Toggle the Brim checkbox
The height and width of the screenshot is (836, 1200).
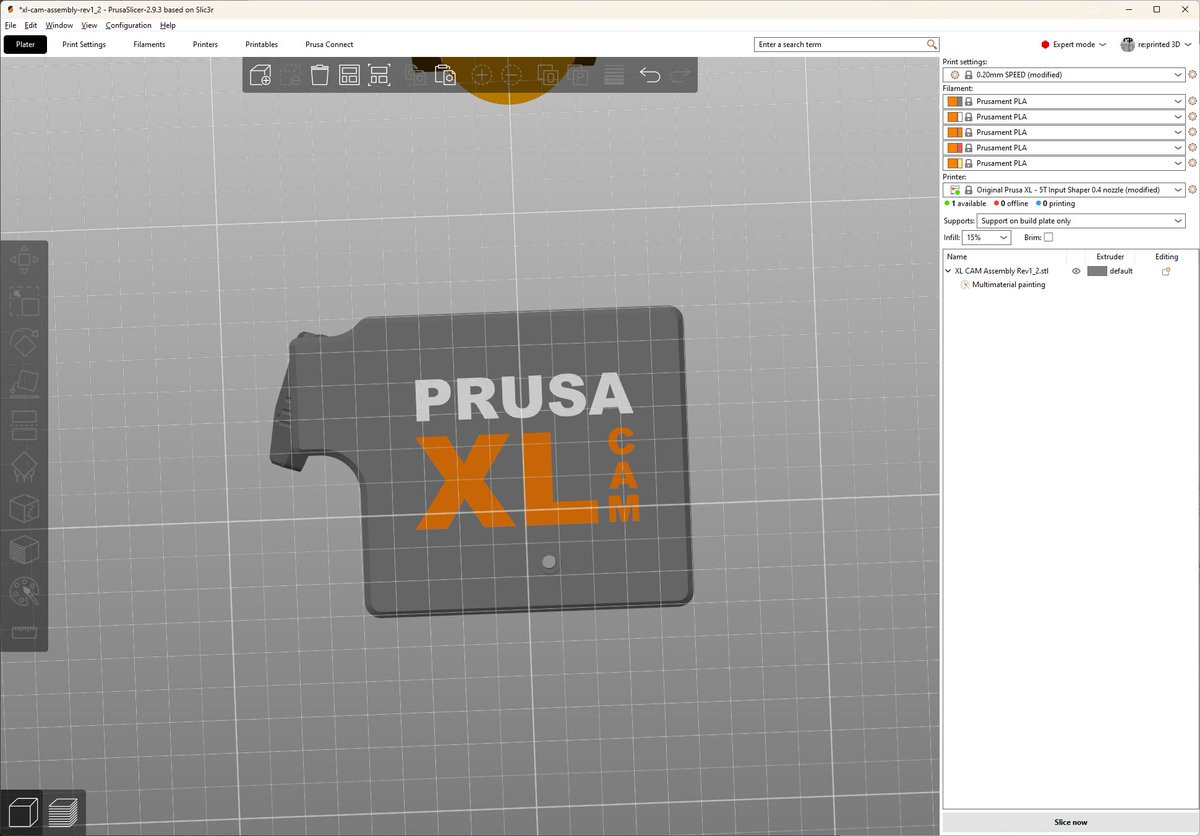pyautogui.click(x=1048, y=237)
